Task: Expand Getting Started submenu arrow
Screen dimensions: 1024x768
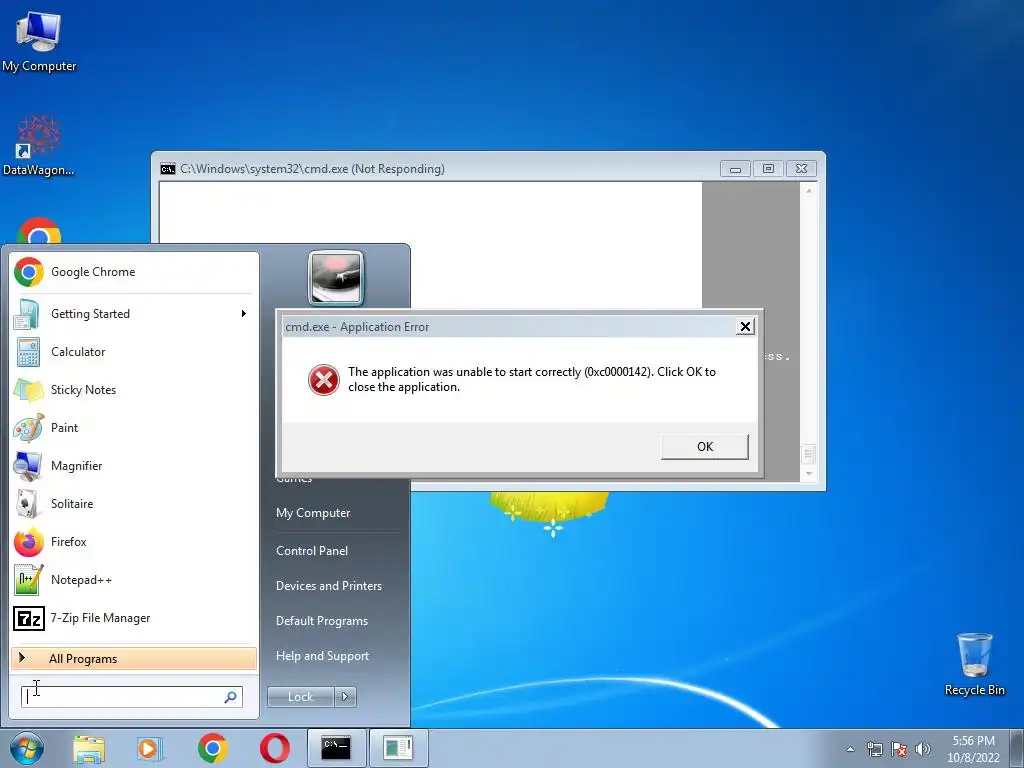Action: pyautogui.click(x=244, y=314)
